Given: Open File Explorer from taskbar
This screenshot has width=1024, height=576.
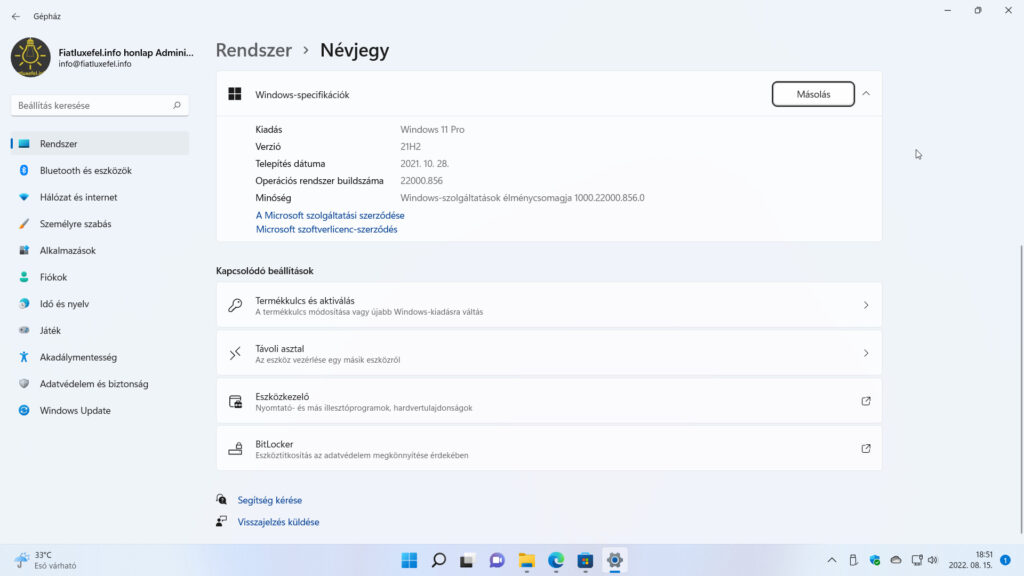Looking at the screenshot, I should click(x=526, y=560).
